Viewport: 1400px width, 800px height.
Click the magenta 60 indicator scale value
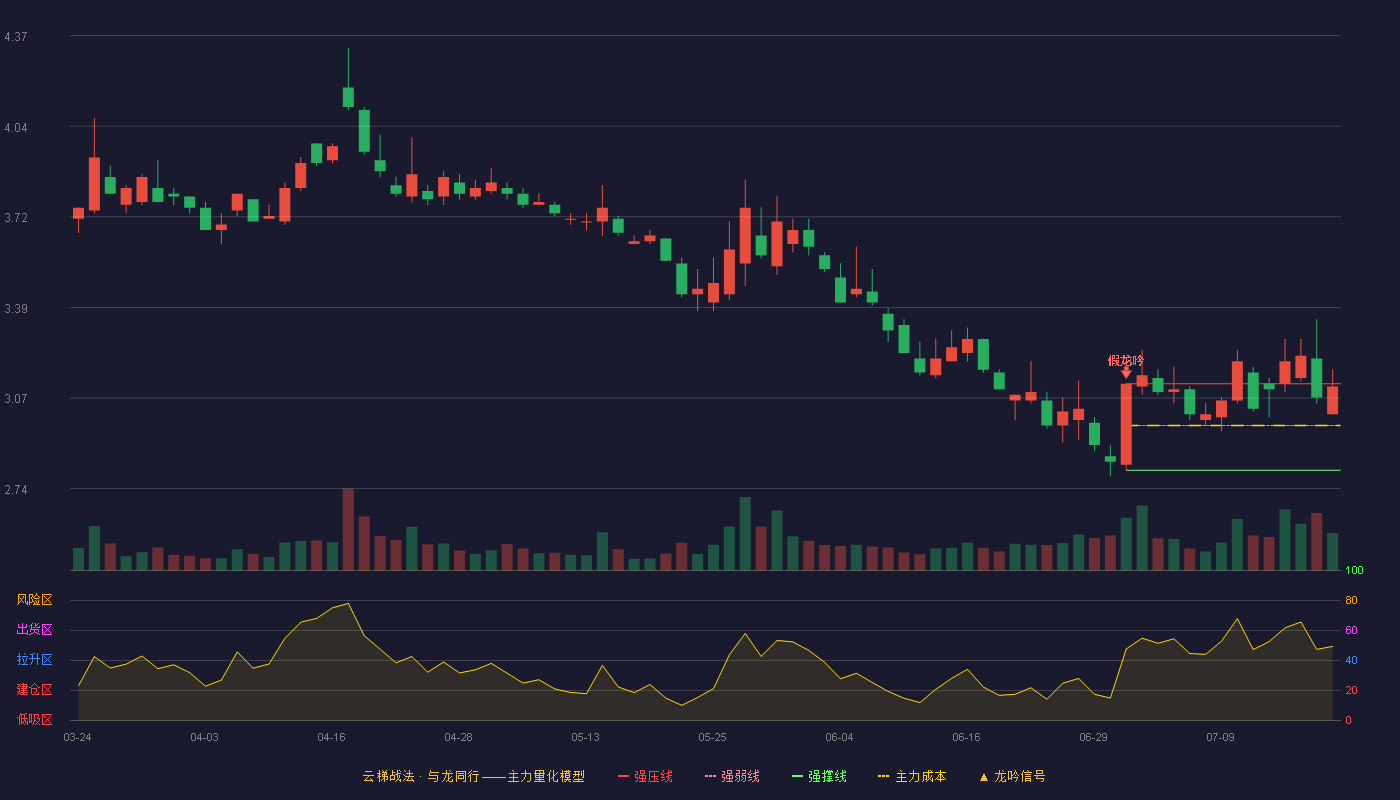coord(1351,630)
